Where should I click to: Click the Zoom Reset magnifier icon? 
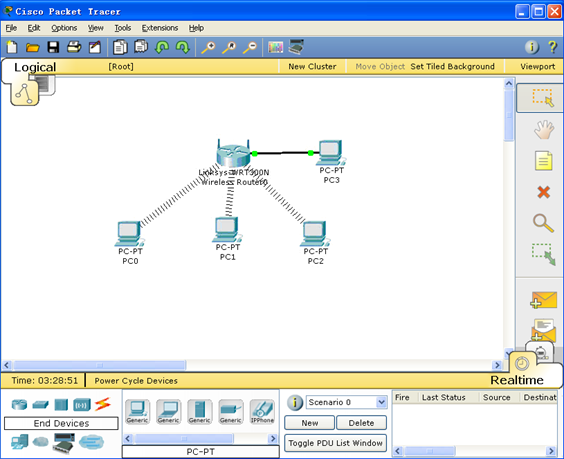[x=229, y=47]
